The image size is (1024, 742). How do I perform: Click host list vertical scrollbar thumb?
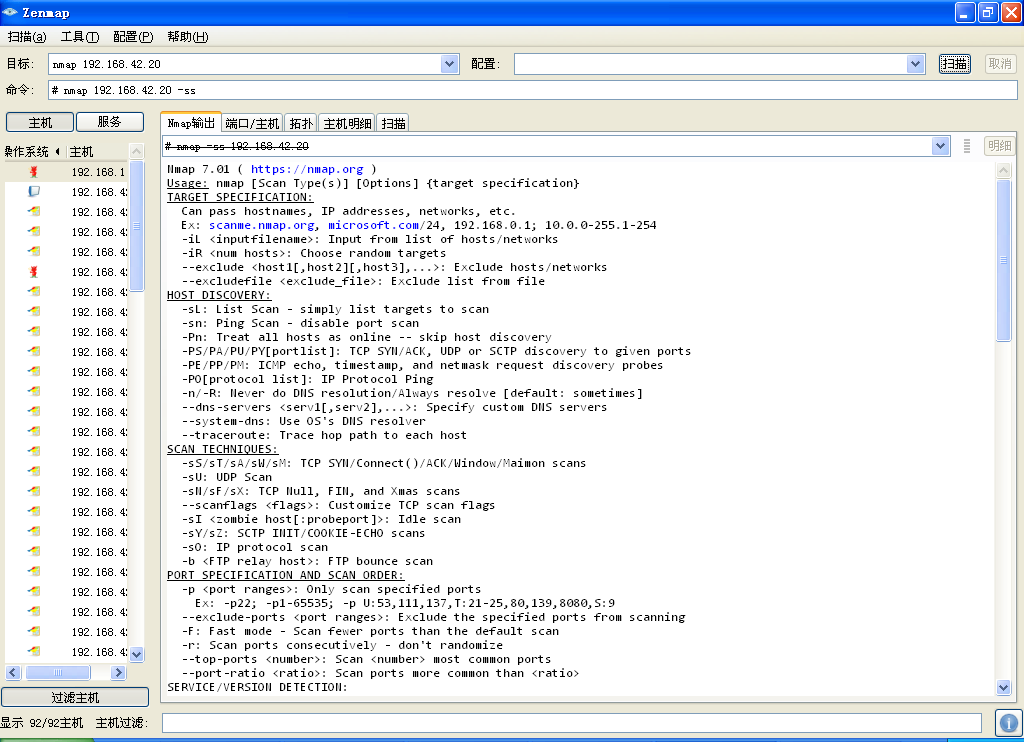pos(136,226)
